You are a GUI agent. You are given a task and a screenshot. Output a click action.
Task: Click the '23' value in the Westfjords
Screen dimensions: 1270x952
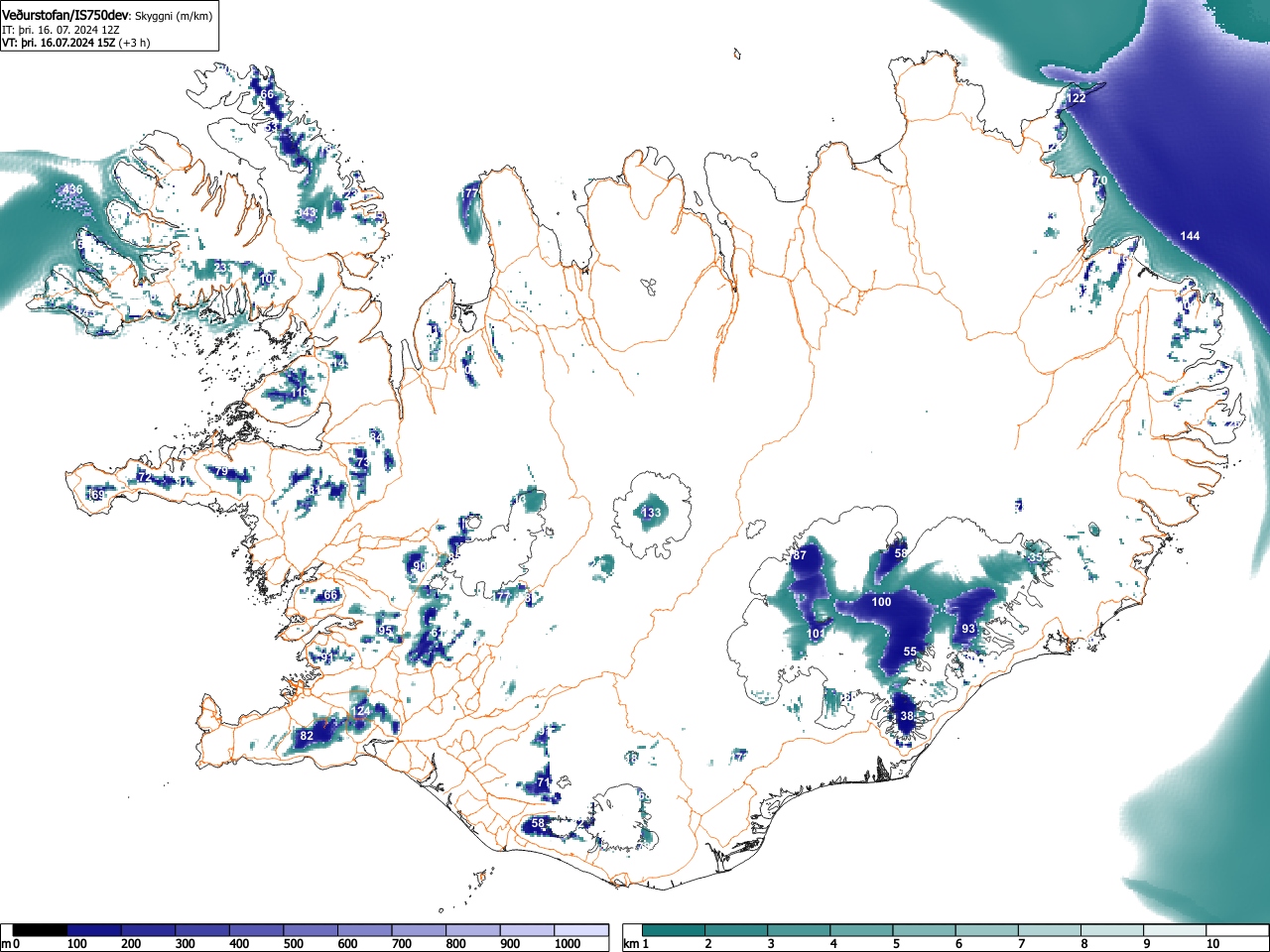point(221,267)
